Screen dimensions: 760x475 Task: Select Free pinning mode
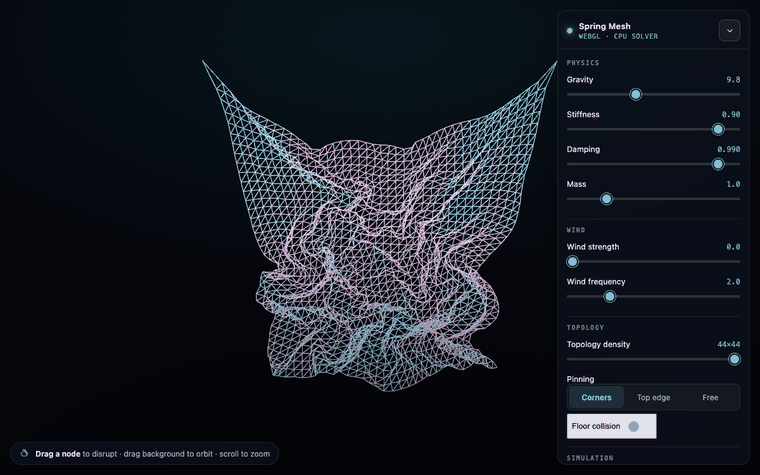(x=710, y=397)
